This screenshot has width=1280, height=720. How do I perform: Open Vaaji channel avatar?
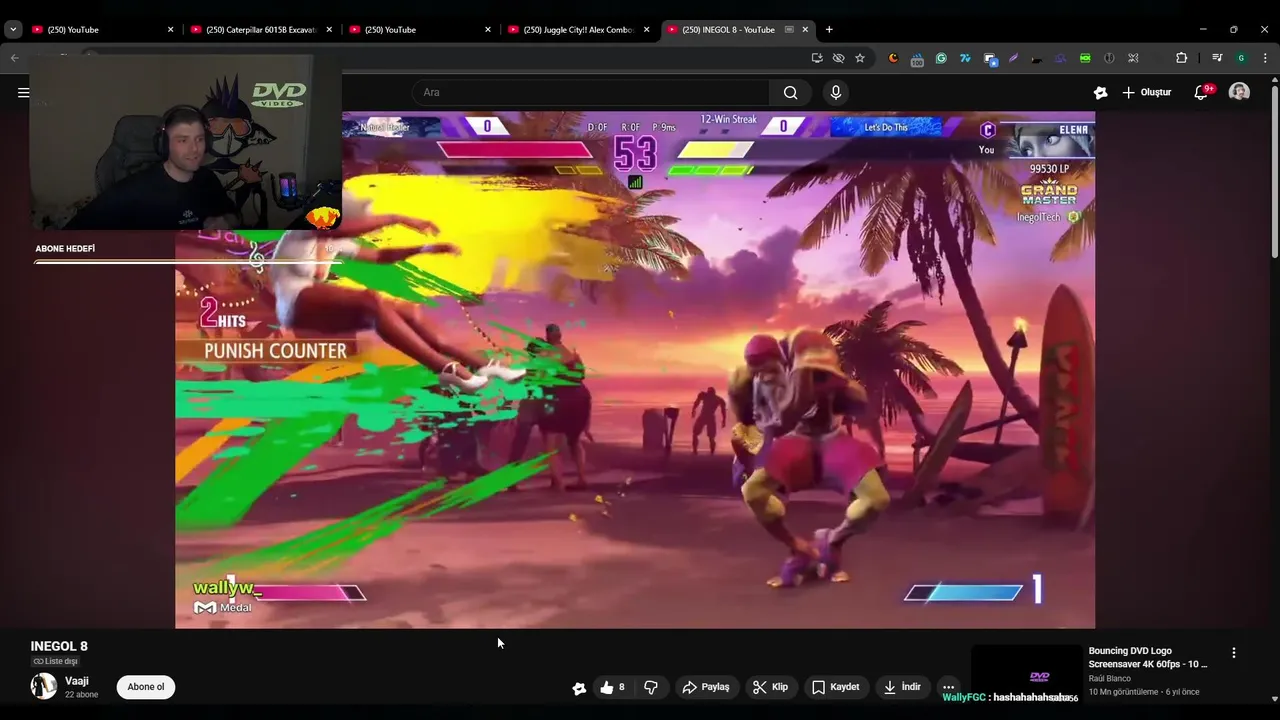[x=44, y=686]
